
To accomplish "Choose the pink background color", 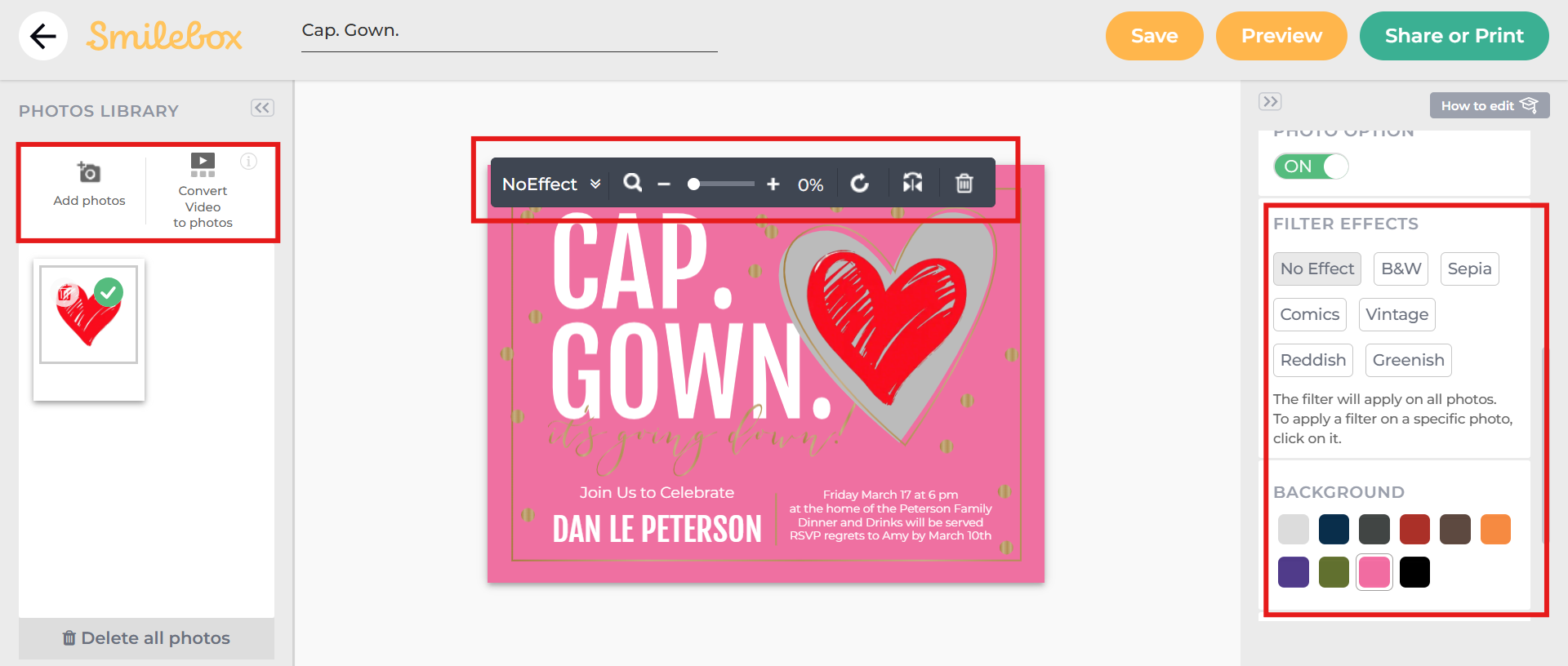I will click(1374, 572).
